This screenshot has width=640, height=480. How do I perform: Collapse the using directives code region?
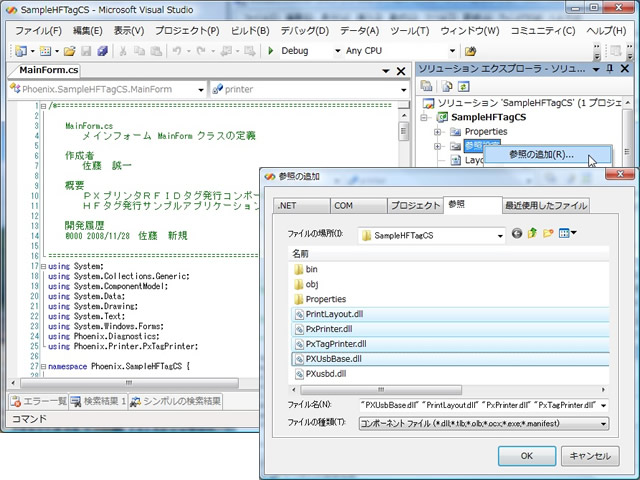click(x=43, y=266)
